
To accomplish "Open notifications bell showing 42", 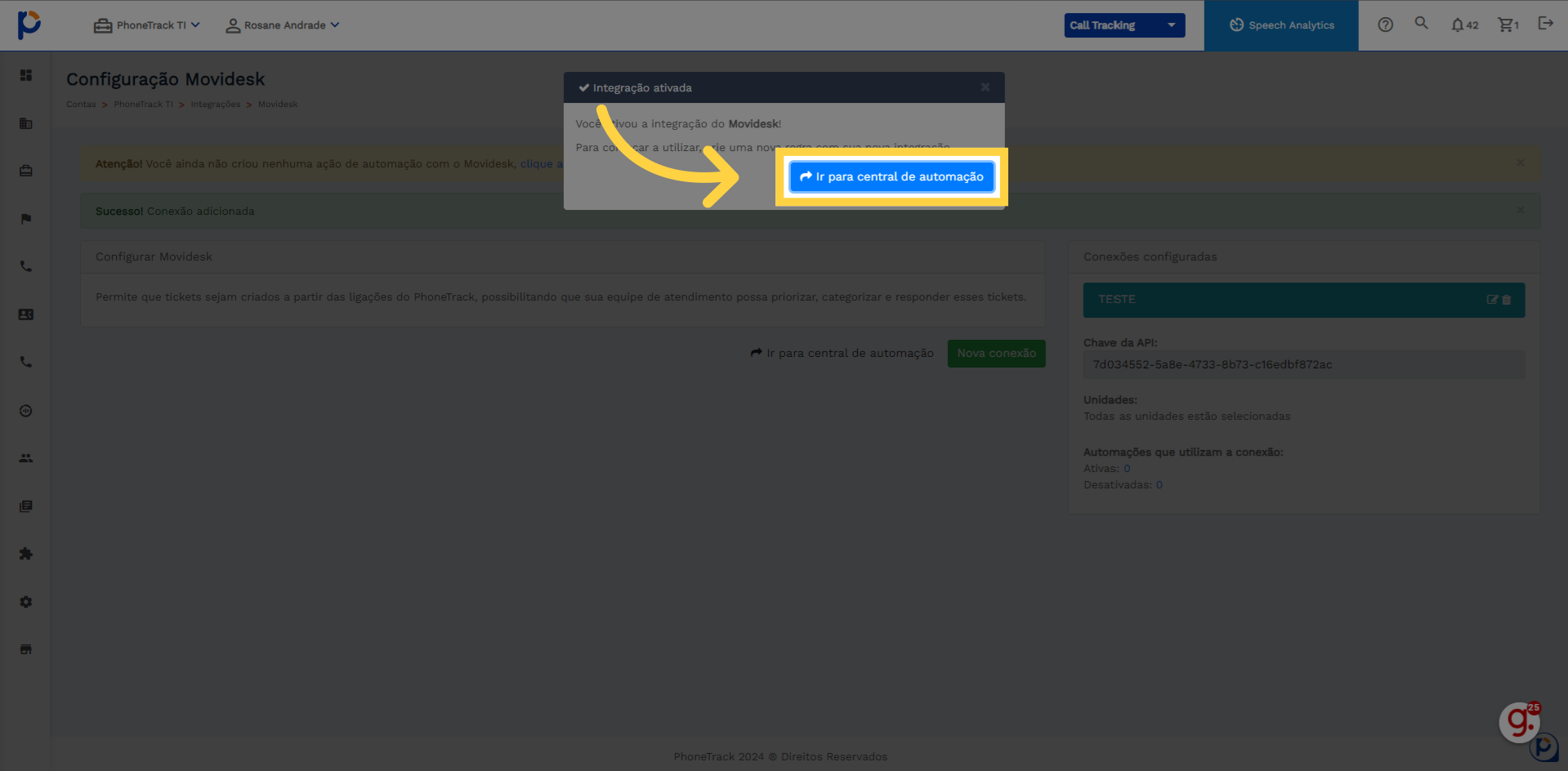I will click(x=1464, y=25).
